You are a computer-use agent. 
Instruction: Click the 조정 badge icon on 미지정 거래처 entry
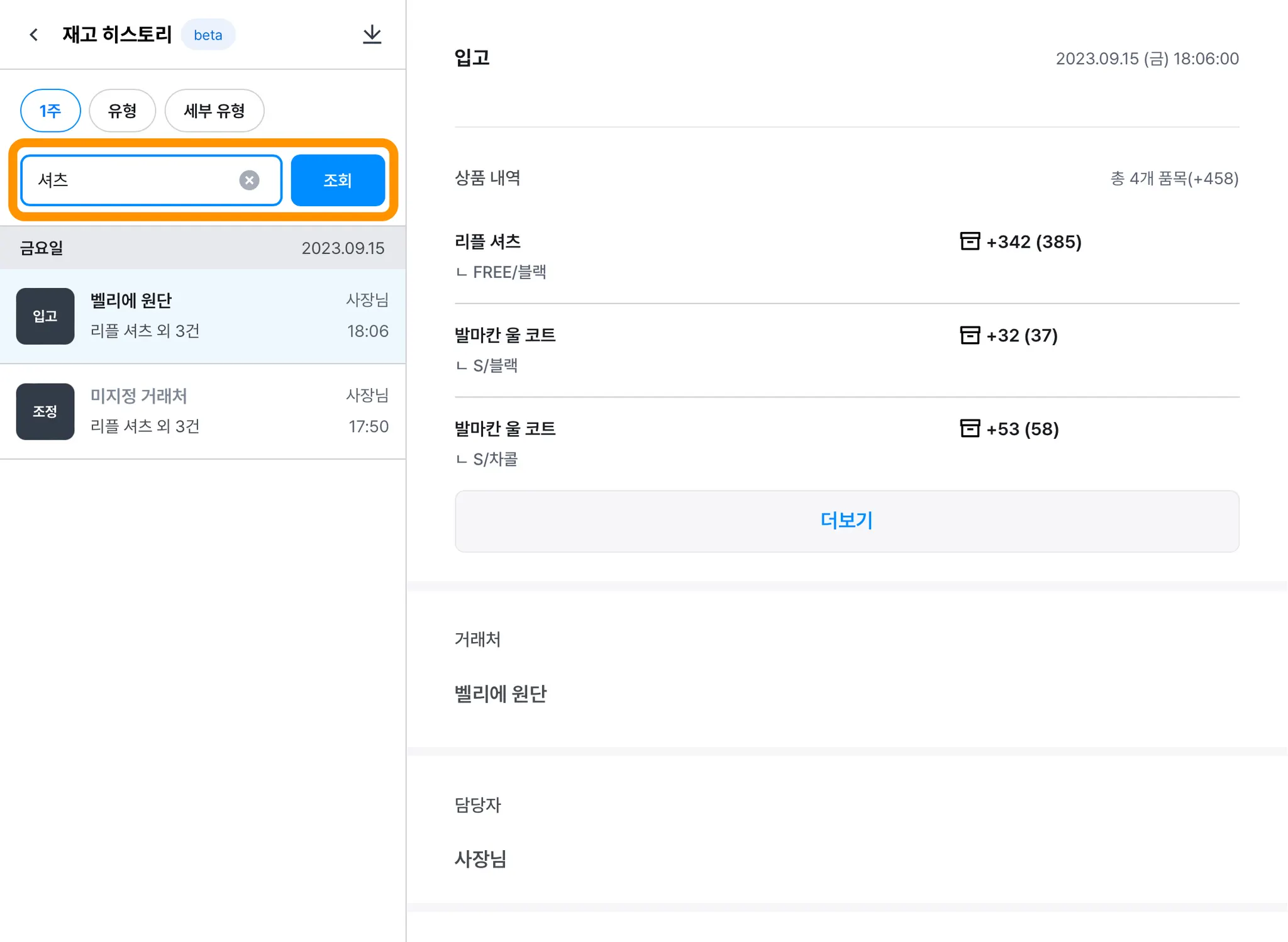[45, 411]
